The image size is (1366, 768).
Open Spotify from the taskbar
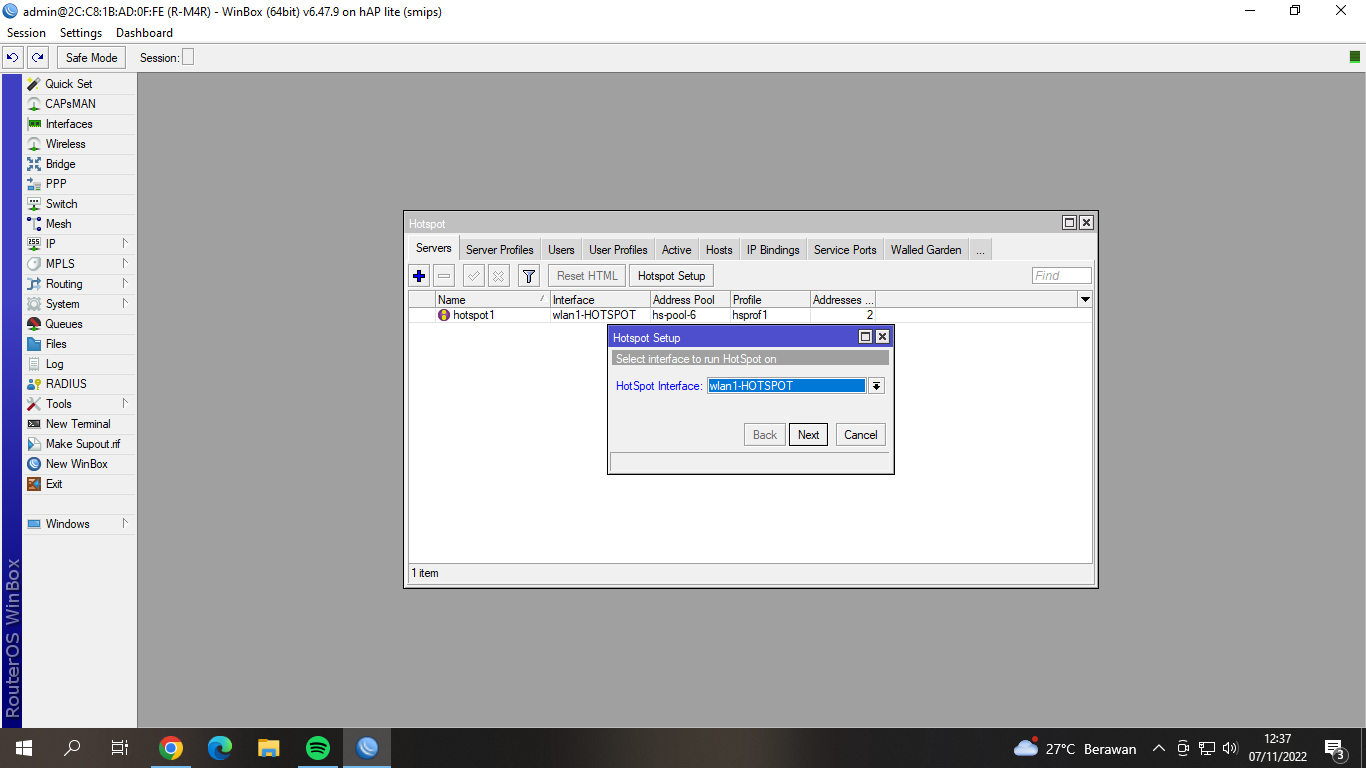click(x=318, y=748)
